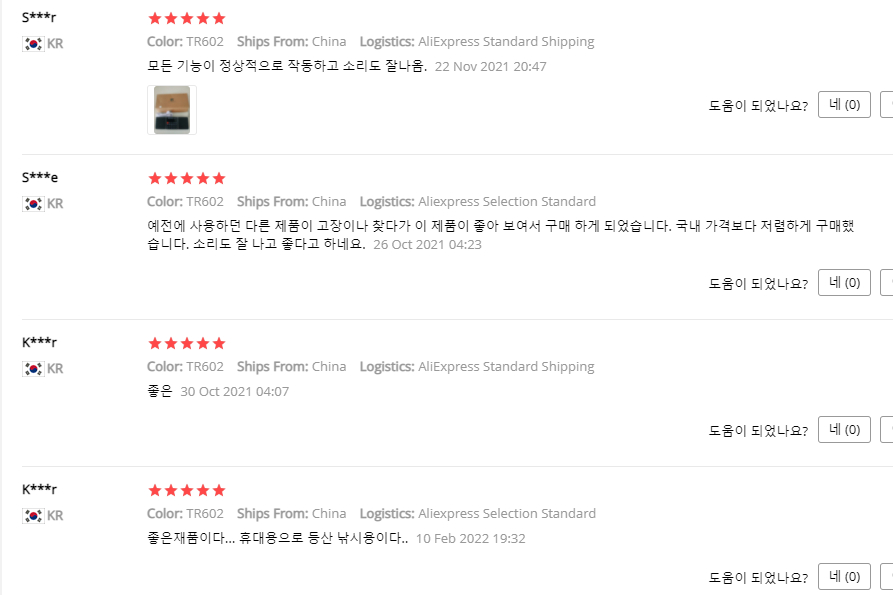Viewport: 893px width, 595px height.
Task: Click 네 (0) under the 30 Oct 2021 review
Action: 844,429
